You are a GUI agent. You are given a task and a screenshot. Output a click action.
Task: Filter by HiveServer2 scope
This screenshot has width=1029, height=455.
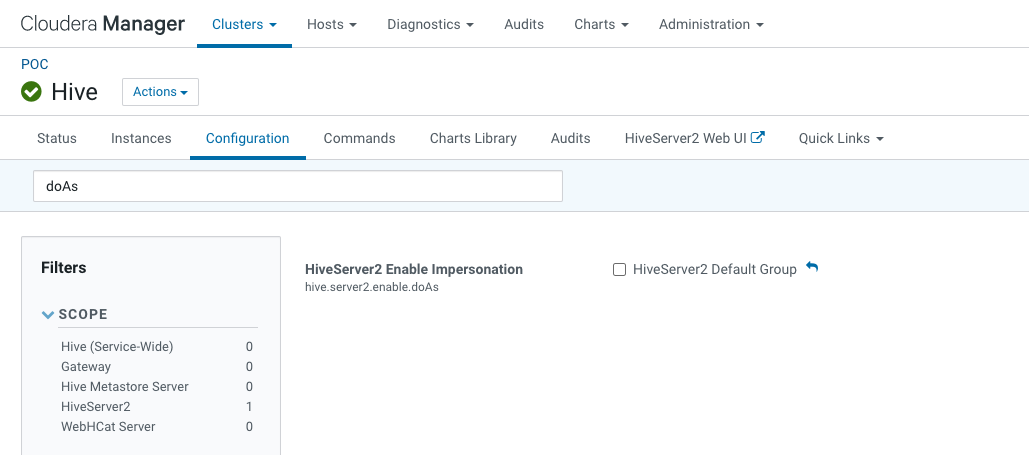(x=96, y=406)
